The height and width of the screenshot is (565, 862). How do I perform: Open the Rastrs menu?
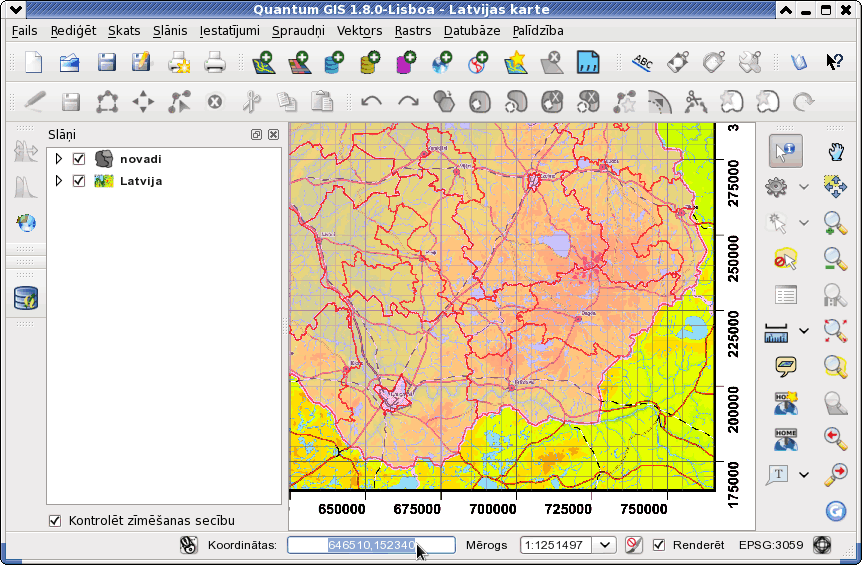click(413, 31)
